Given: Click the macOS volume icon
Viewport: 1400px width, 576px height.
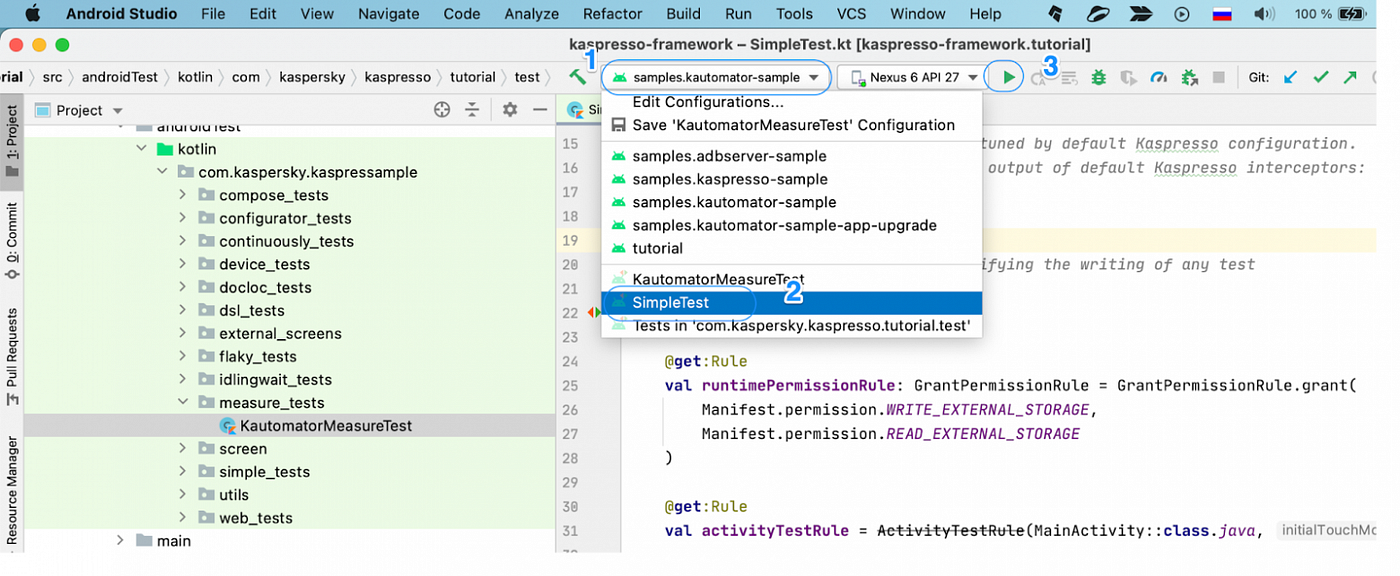Looking at the screenshot, I should pyautogui.click(x=1265, y=14).
